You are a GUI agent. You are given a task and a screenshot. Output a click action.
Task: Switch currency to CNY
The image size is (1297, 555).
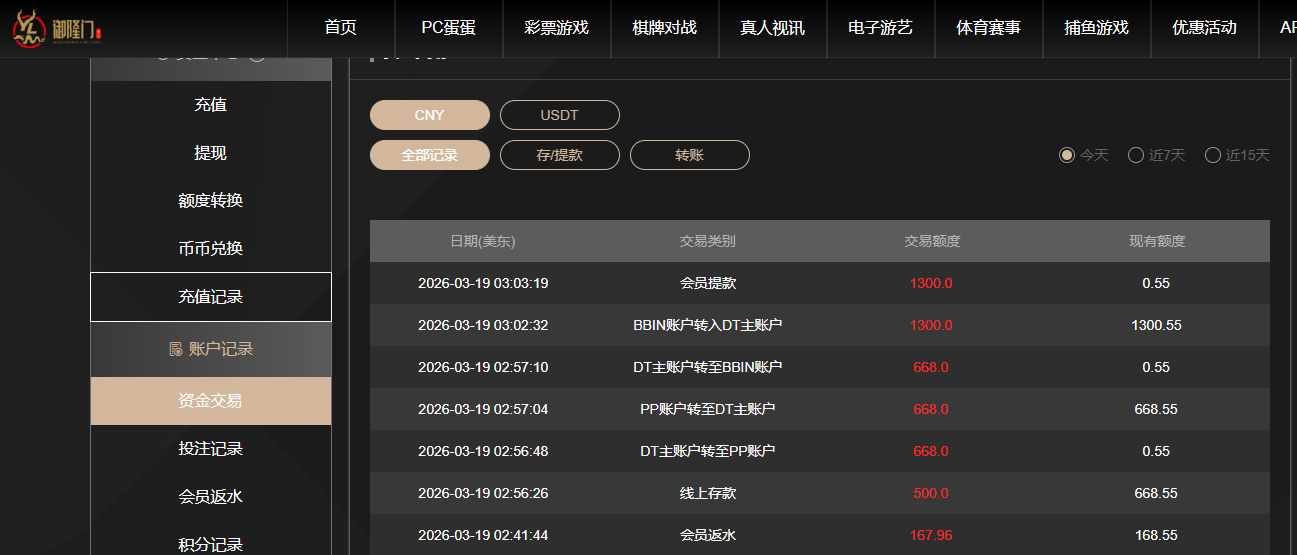click(430, 115)
